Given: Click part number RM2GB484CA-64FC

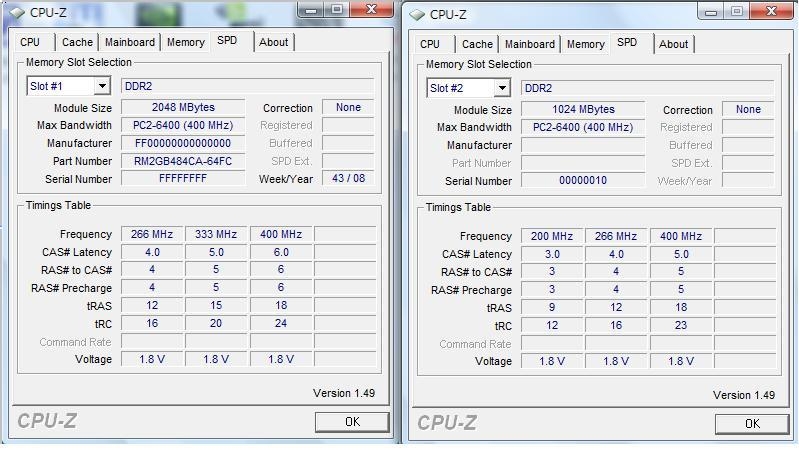Looking at the screenshot, I should 183,162.
